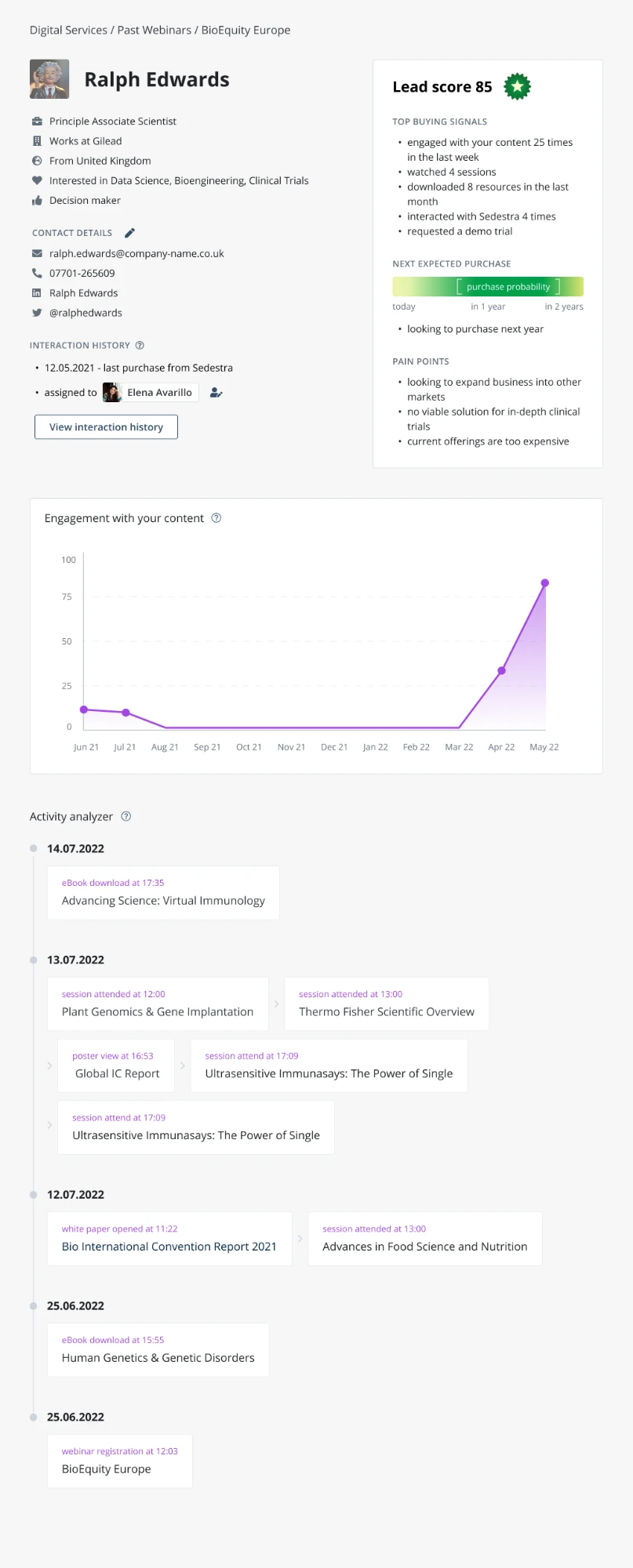Click the Jun 21 data point on chart
Image resolution: width=633 pixels, height=1568 pixels.
[84, 710]
